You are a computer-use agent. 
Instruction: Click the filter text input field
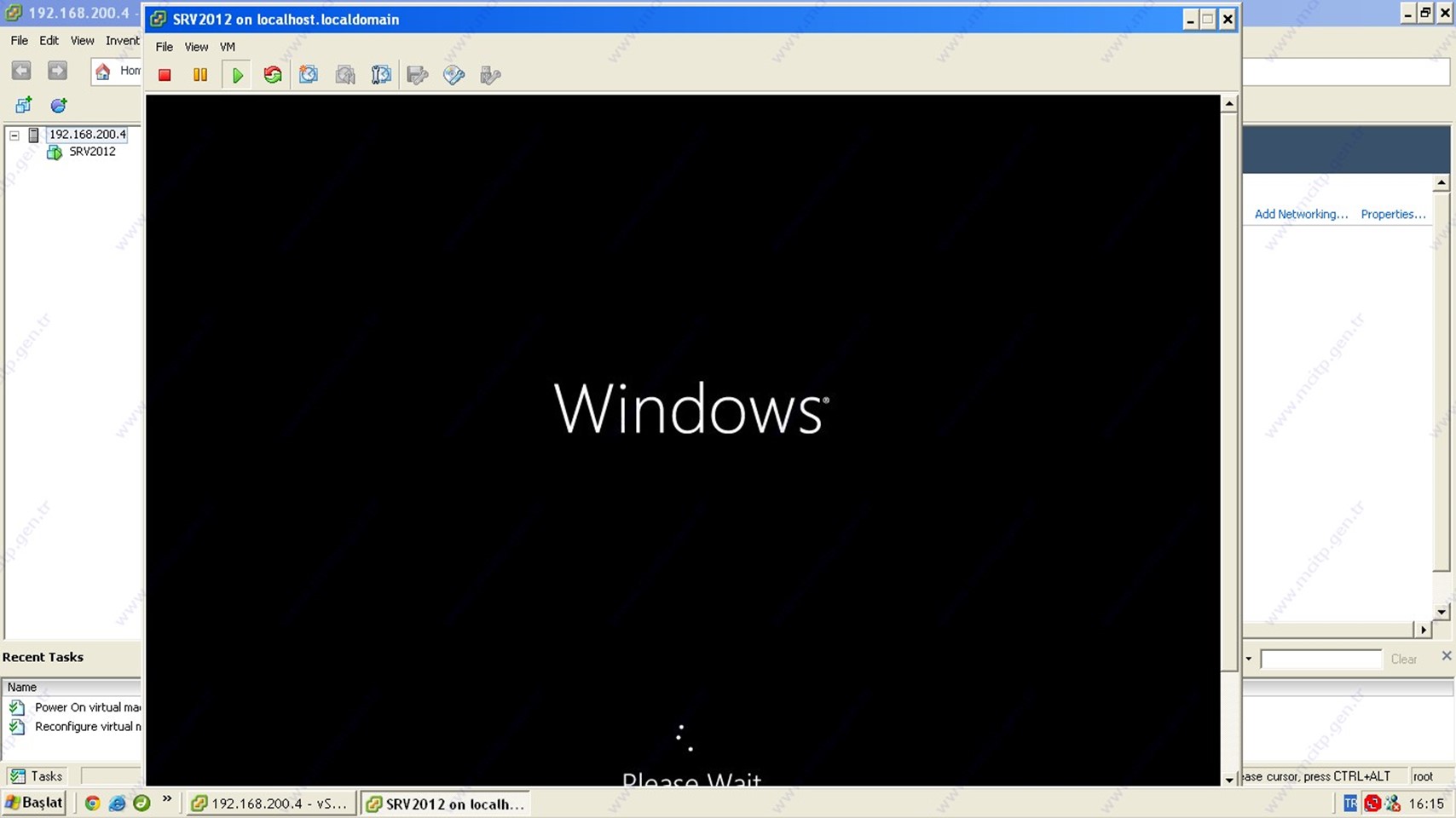pos(1320,659)
